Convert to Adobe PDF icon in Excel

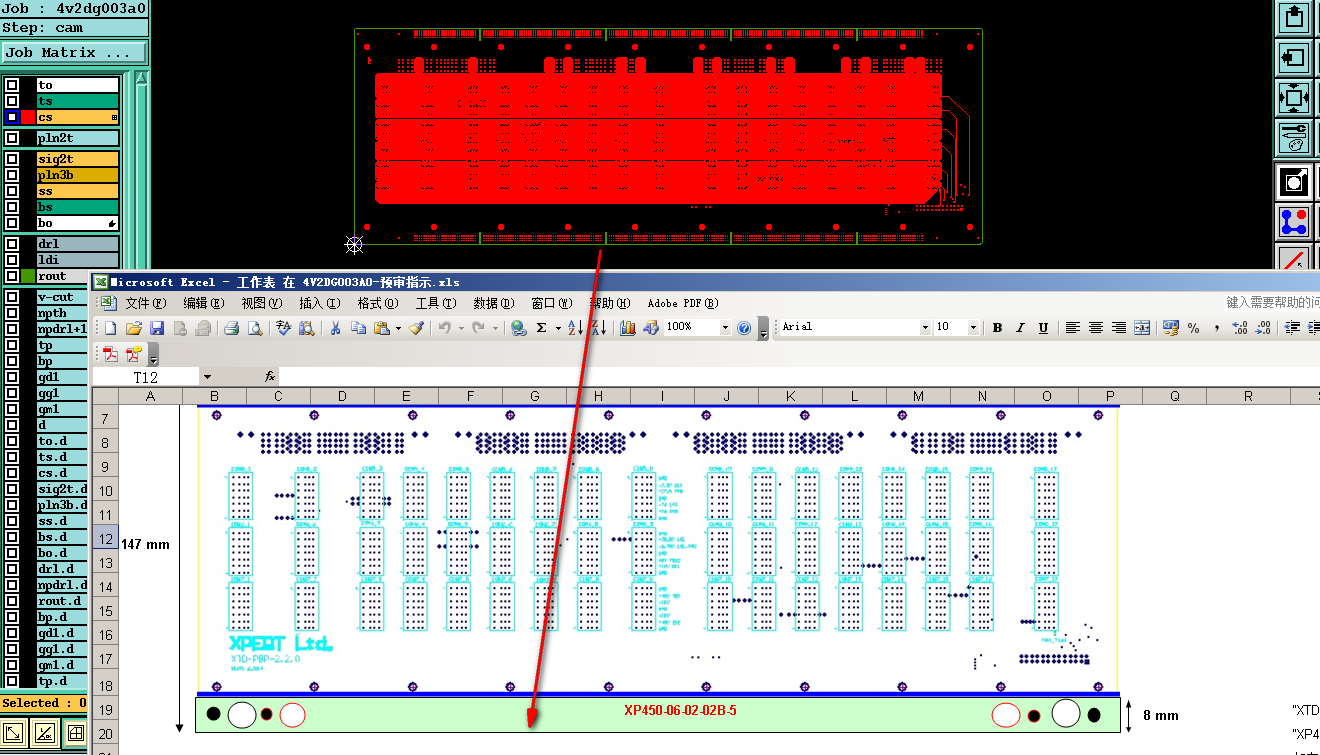pos(110,354)
